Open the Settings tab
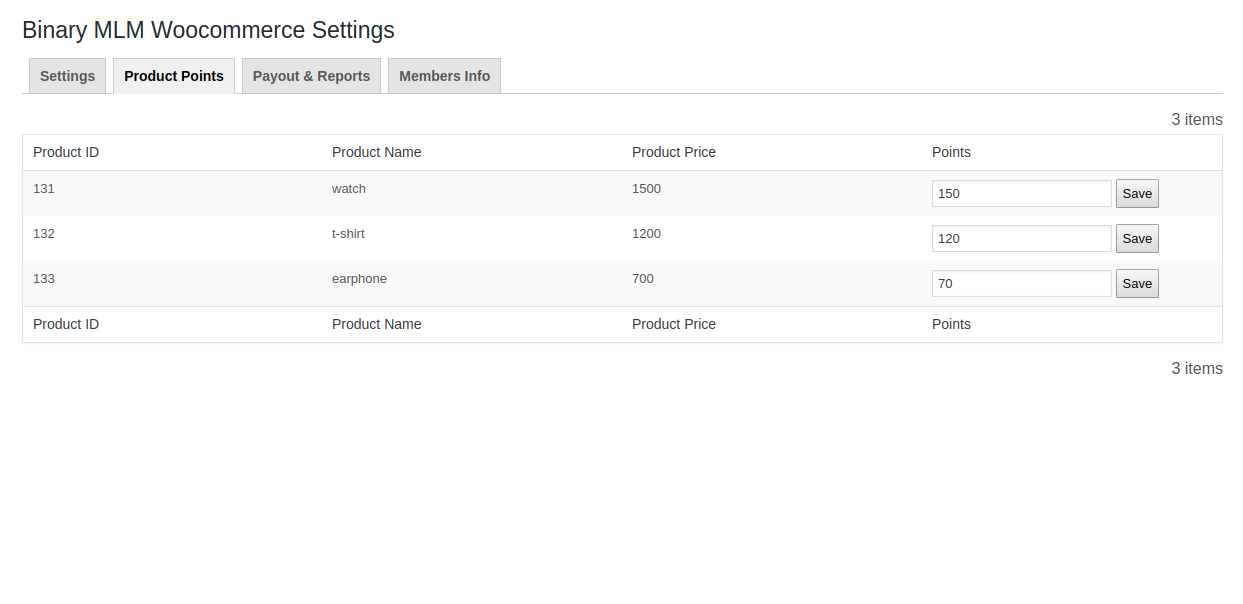The width and height of the screenshot is (1243, 604). tap(67, 76)
